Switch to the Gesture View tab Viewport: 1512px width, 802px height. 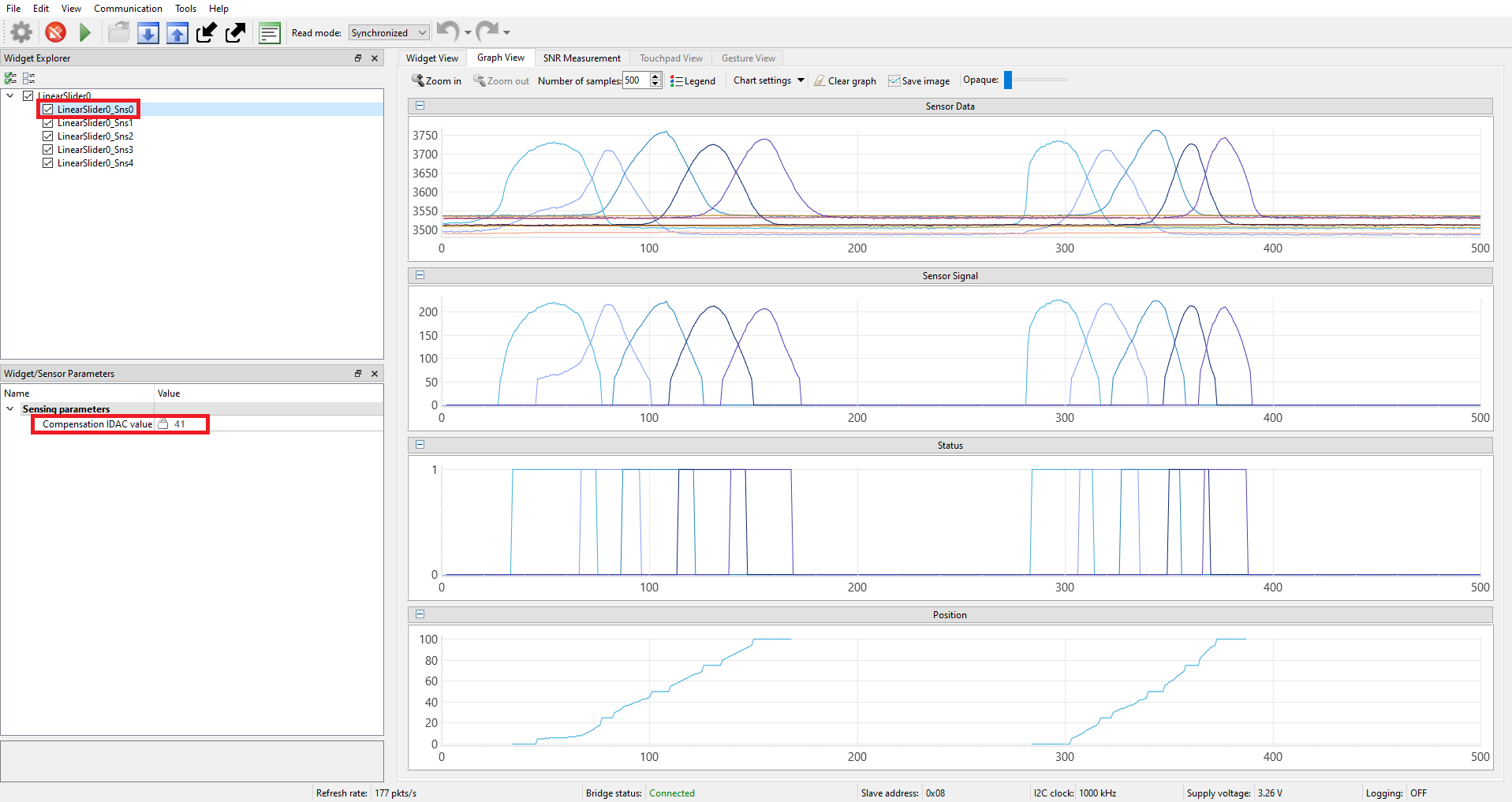coord(749,58)
